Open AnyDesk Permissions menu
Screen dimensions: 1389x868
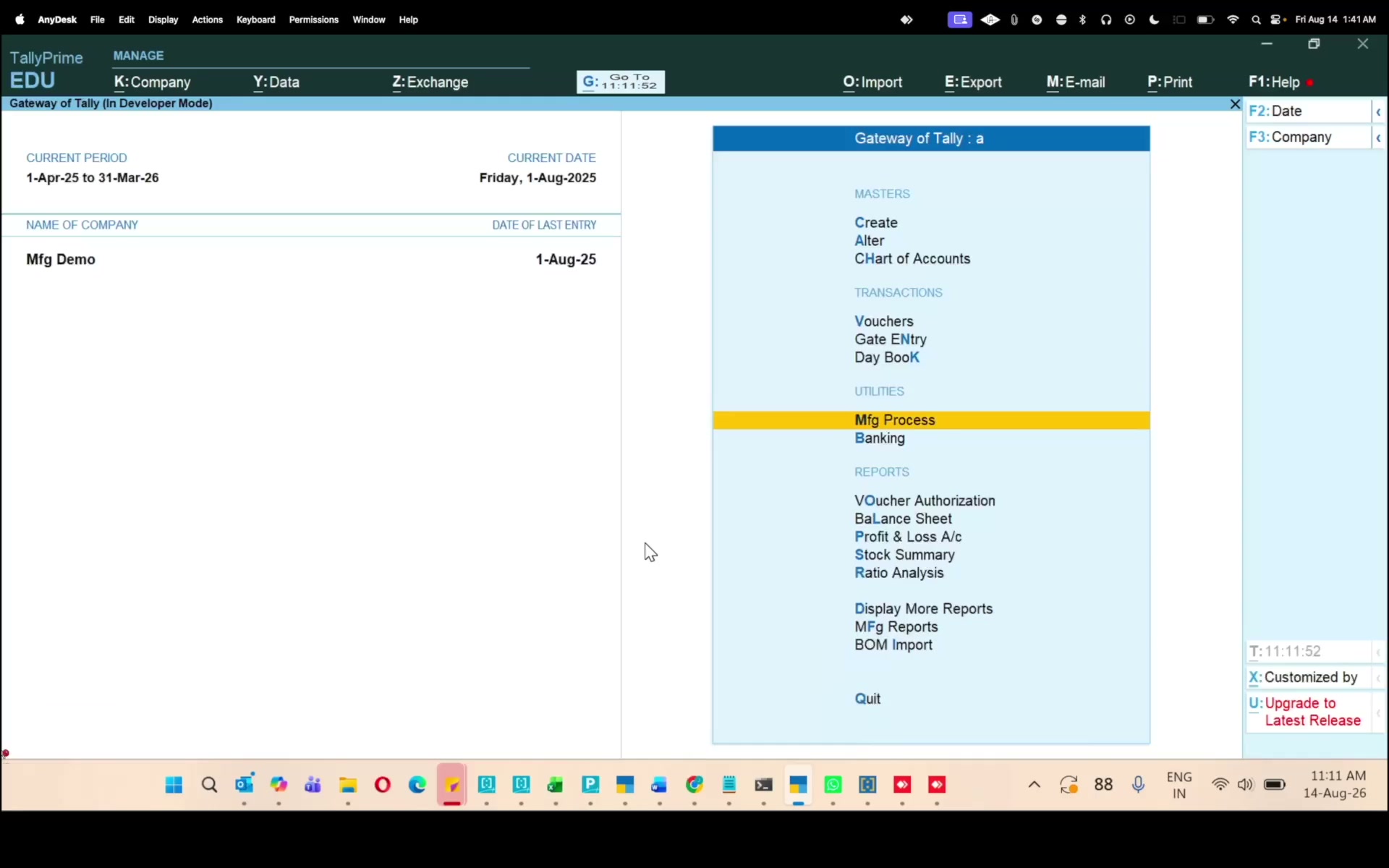313,20
